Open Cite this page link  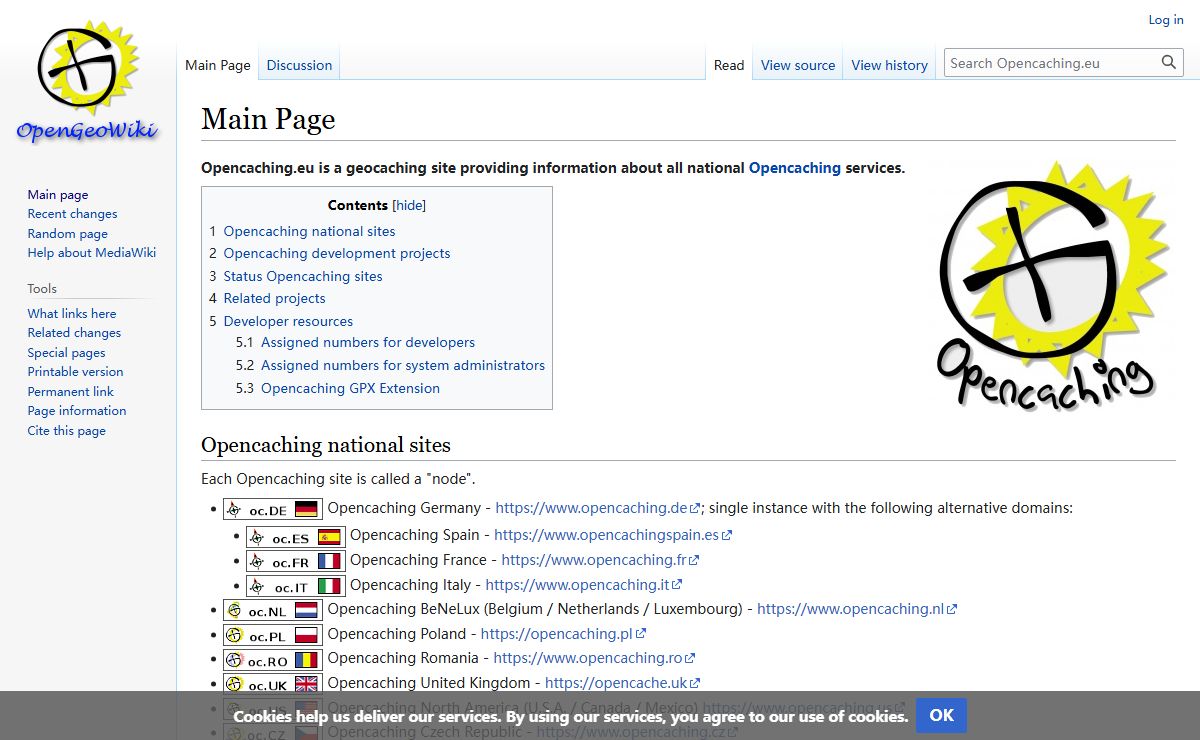tap(67, 431)
